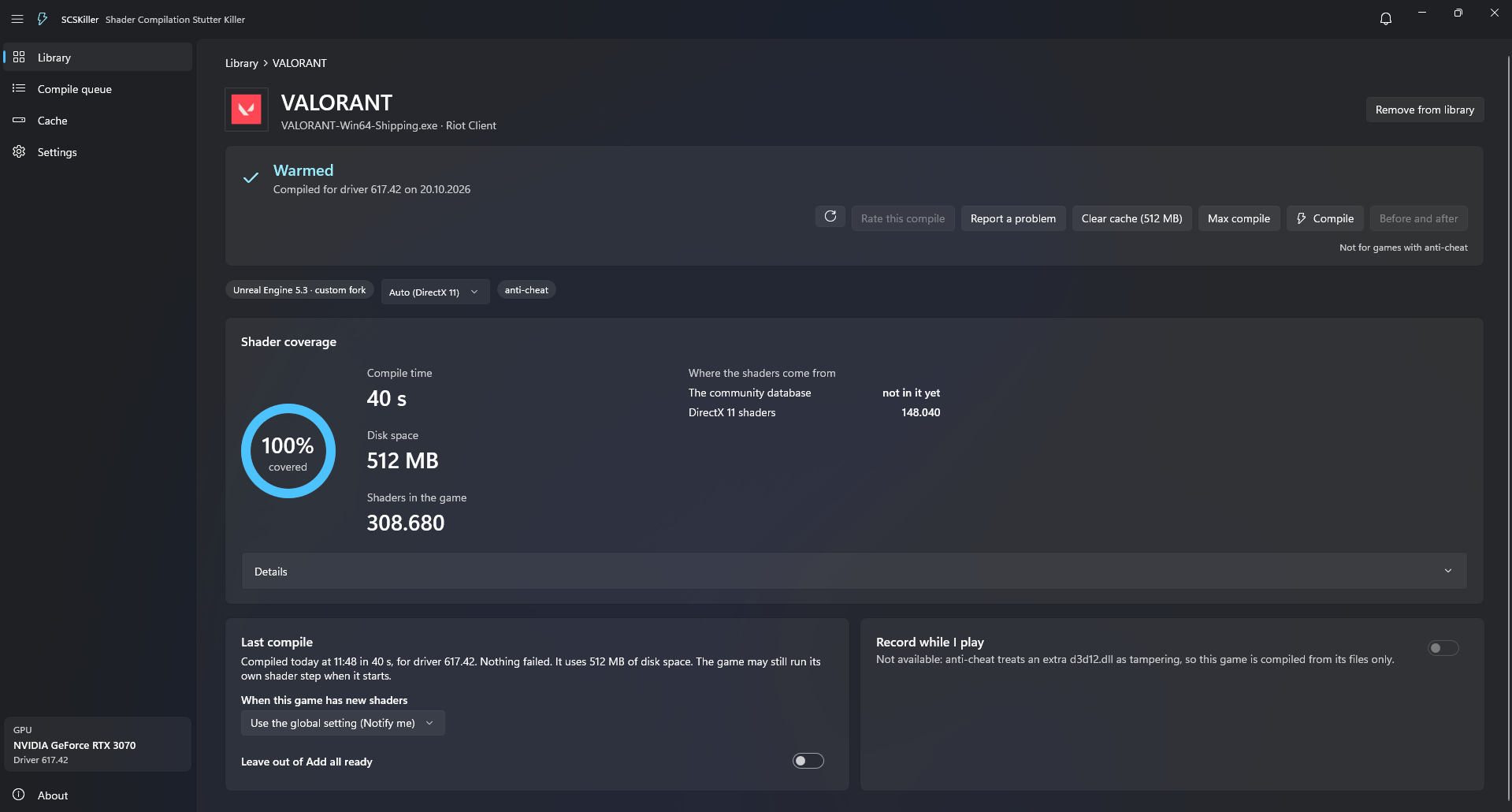Click the 100% covered progress ring
The width and height of the screenshot is (1512, 812).
point(288,451)
